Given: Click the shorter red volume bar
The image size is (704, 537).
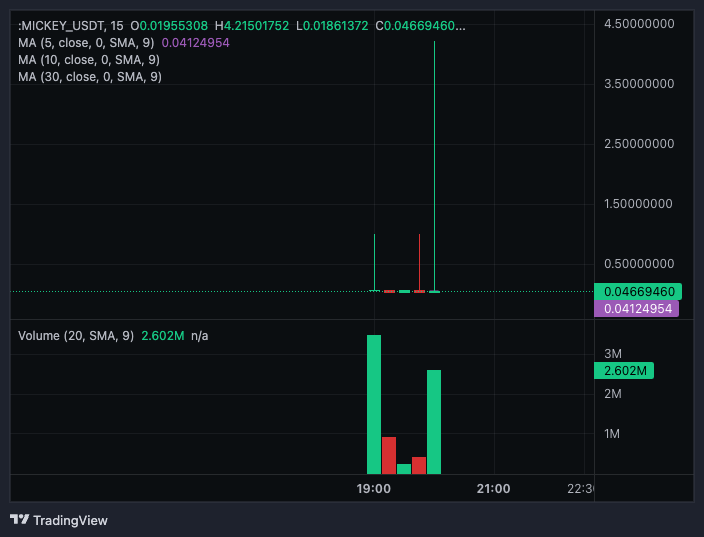Looking at the screenshot, I should pyautogui.click(x=419, y=465).
